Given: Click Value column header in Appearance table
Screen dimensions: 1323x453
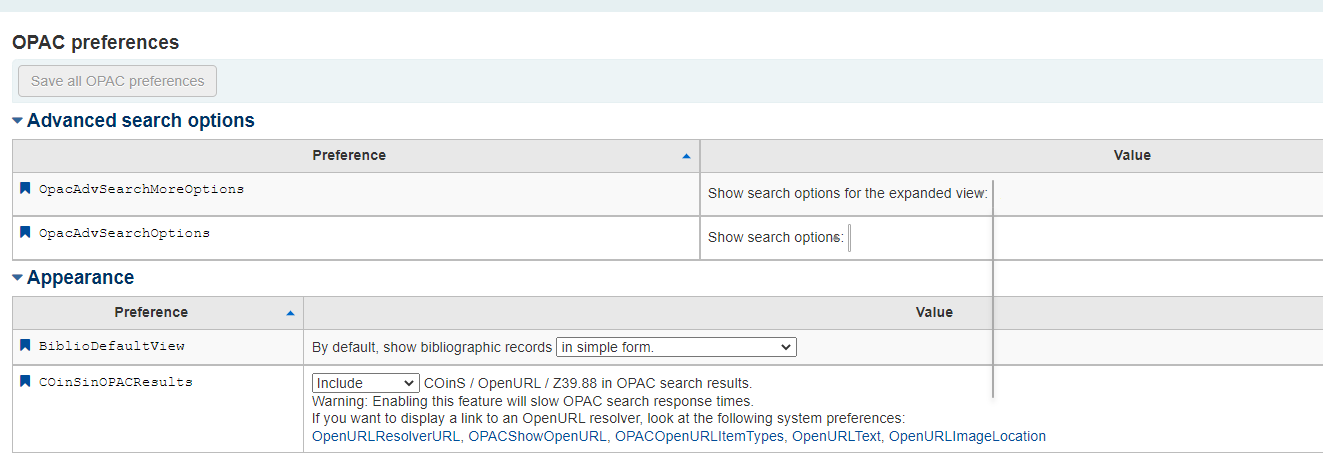Looking at the screenshot, I should pos(934,313).
